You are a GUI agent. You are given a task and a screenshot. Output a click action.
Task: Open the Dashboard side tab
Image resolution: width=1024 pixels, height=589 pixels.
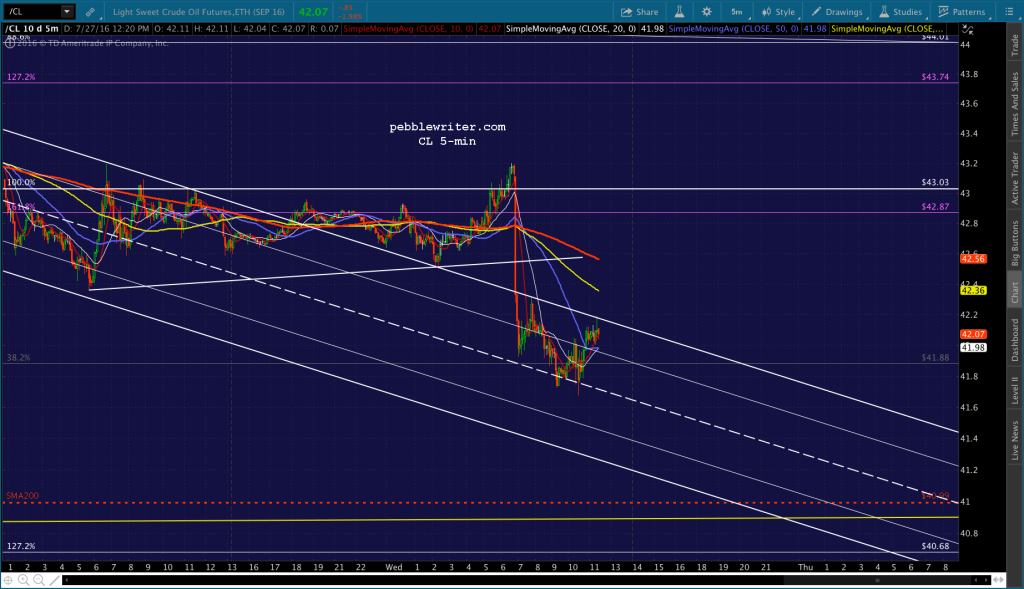pyautogui.click(x=1015, y=340)
